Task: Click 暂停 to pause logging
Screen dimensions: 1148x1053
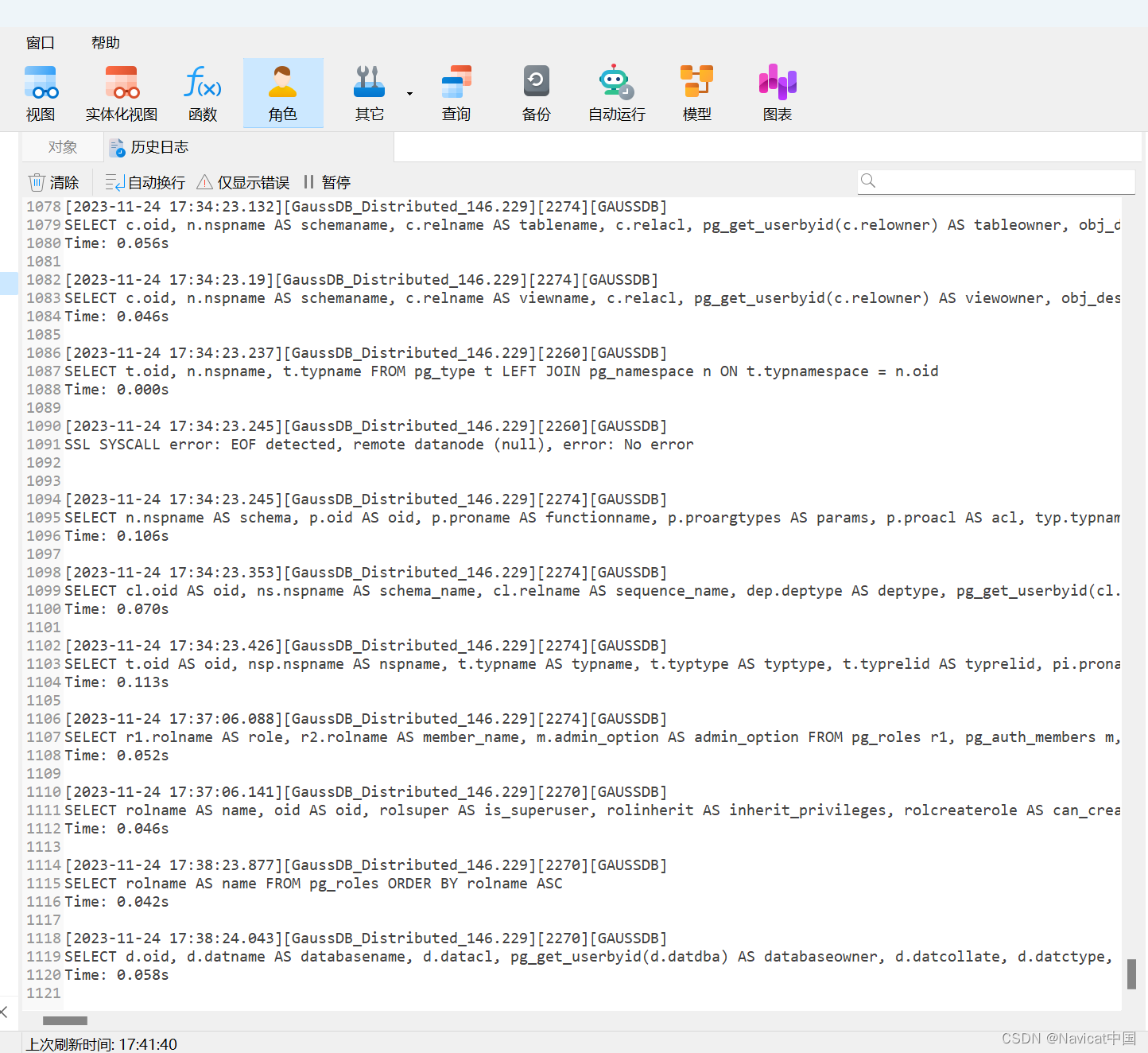Action: (327, 183)
